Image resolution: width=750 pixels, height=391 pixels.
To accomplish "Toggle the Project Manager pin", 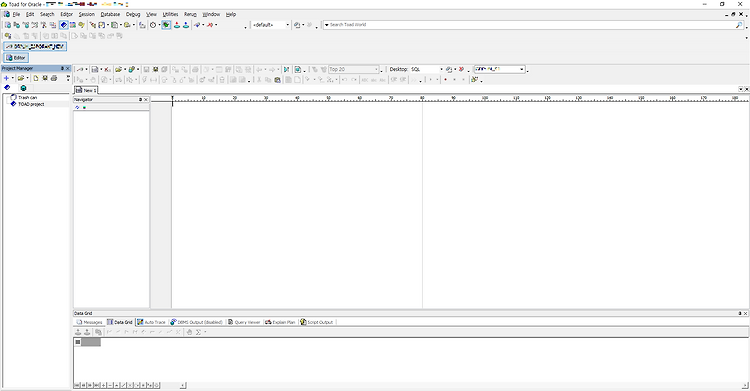I will pyautogui.click(x=62, y=68).
